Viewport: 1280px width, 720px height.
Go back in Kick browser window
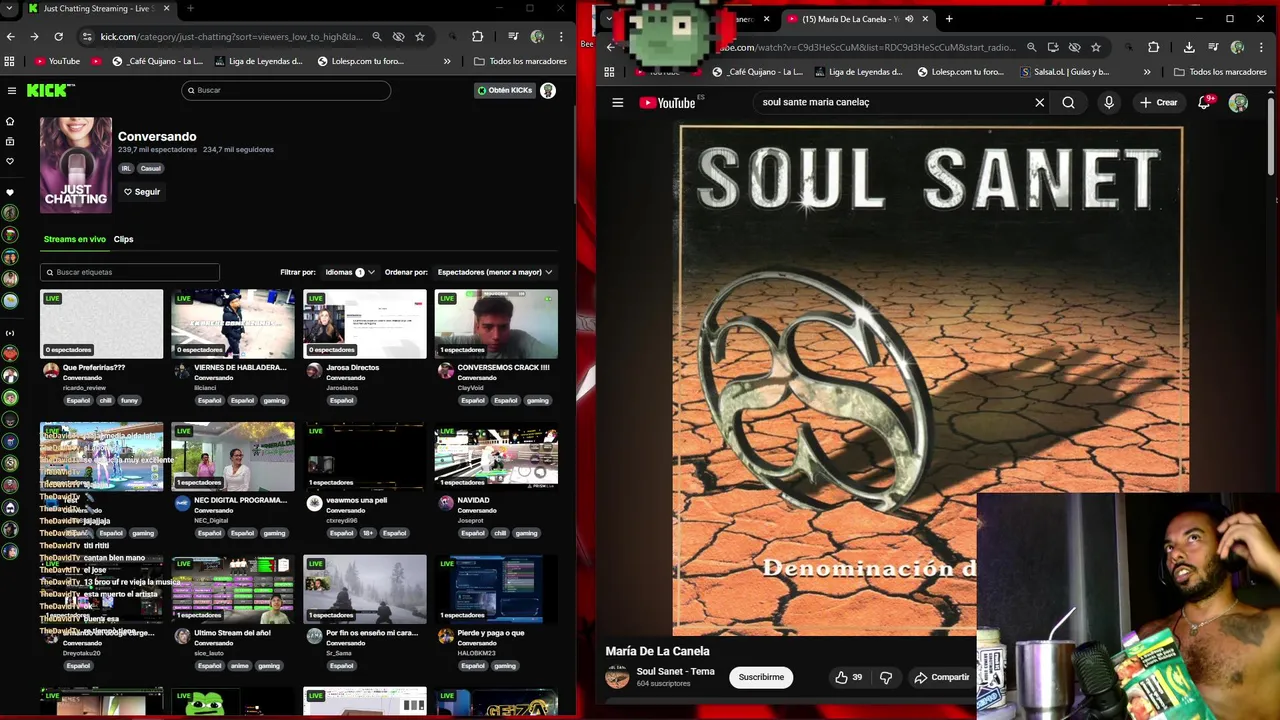point(11,37)
